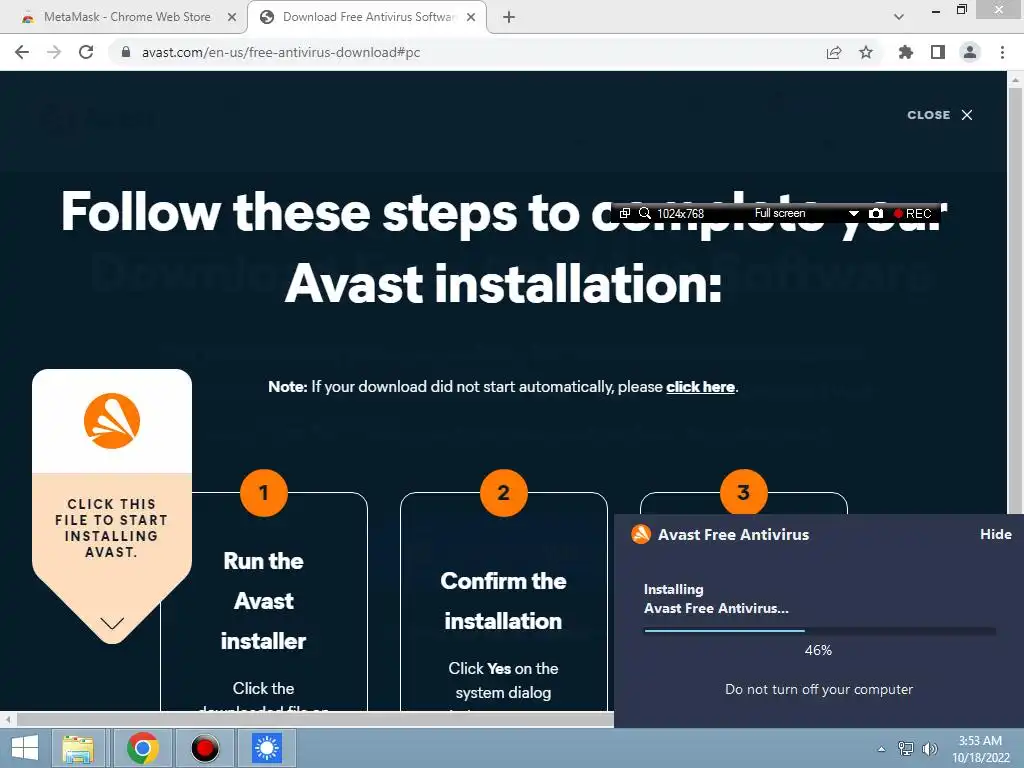Click the 'Confirm the installation' heading

(503, 601)
